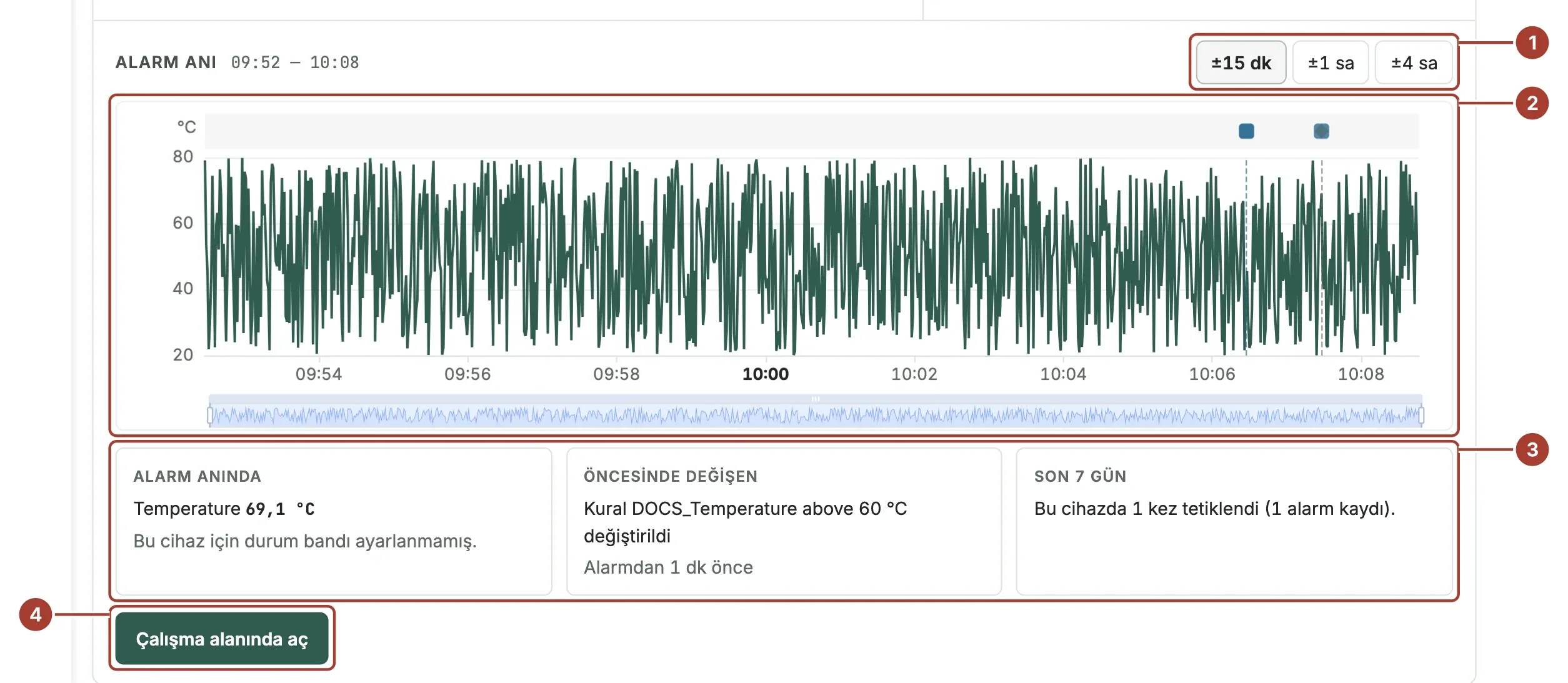Image resolution: width=1568 pixels, height=683 pixels.
Task: Grab the left handle of range slider
Action: click(210, 415)
